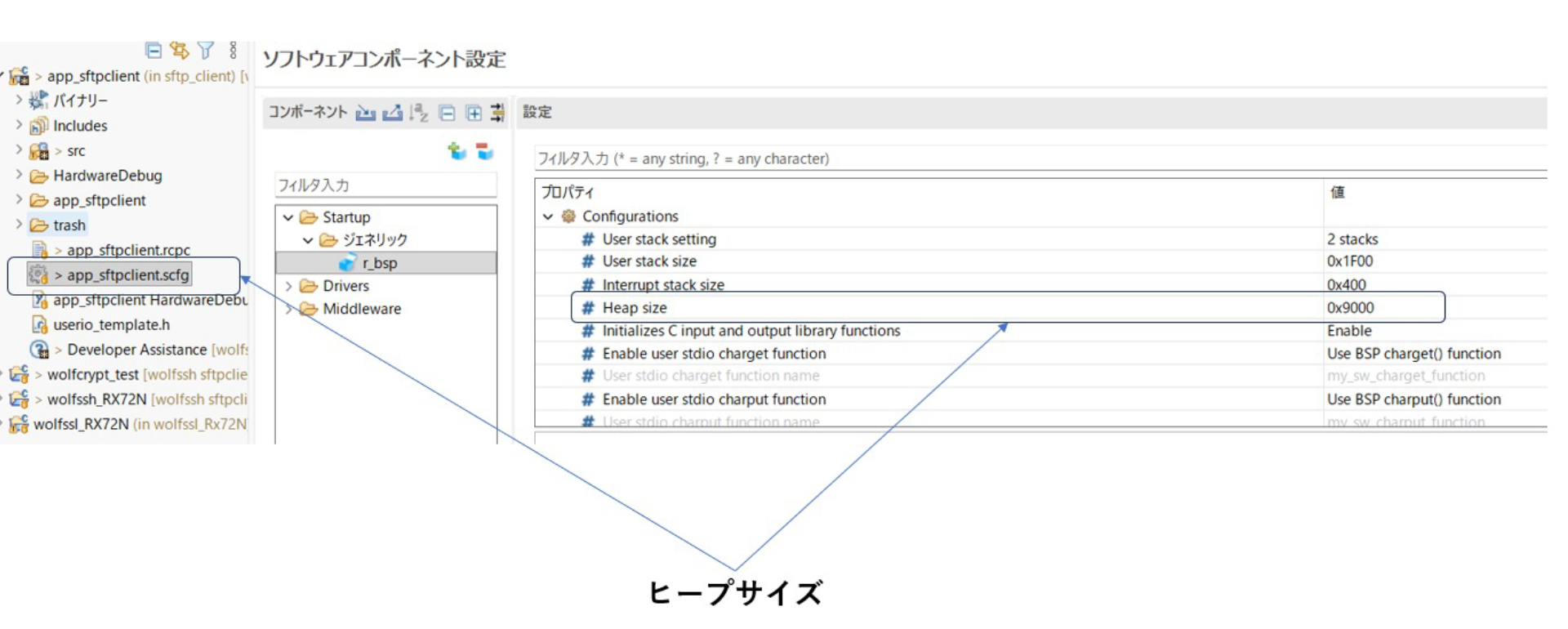The width and height of the screenshot is (1568, 629).
Task: Click the Export component settings icon
Action: 393,113
